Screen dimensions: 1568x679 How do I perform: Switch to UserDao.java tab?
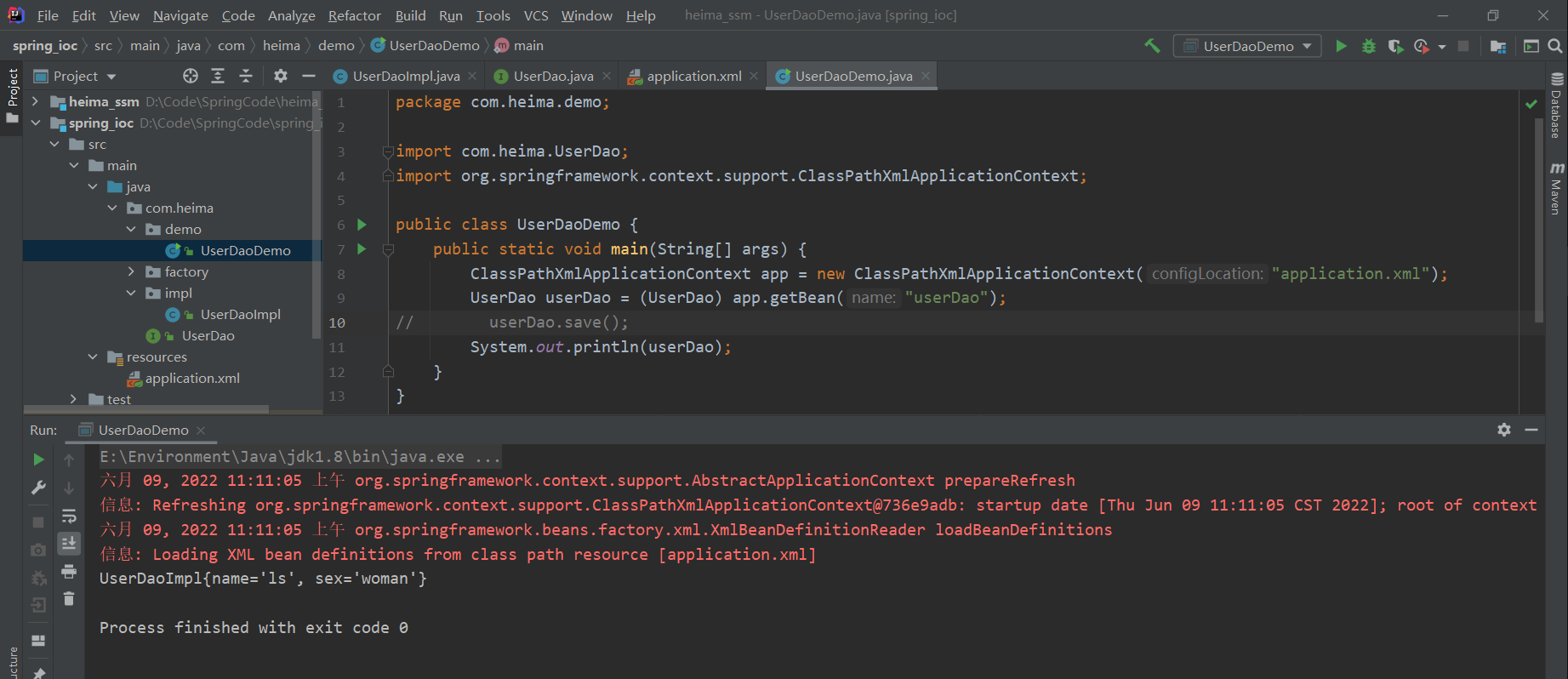point(553,76)
